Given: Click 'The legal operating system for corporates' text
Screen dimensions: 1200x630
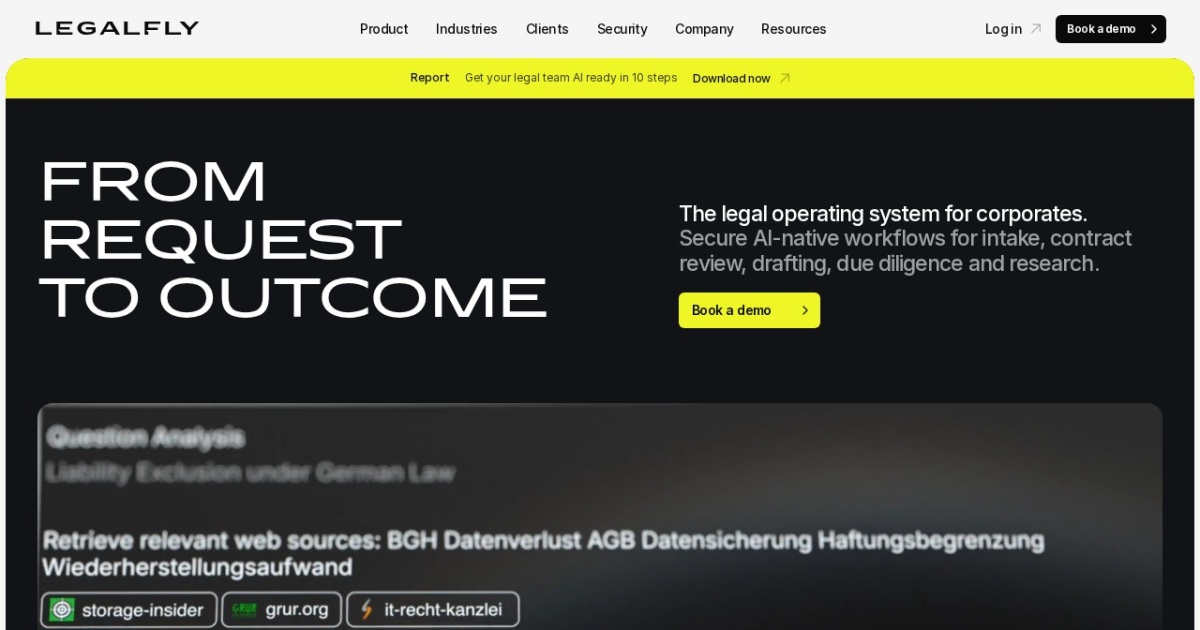Looking at the screenshot, I should 883,214.
